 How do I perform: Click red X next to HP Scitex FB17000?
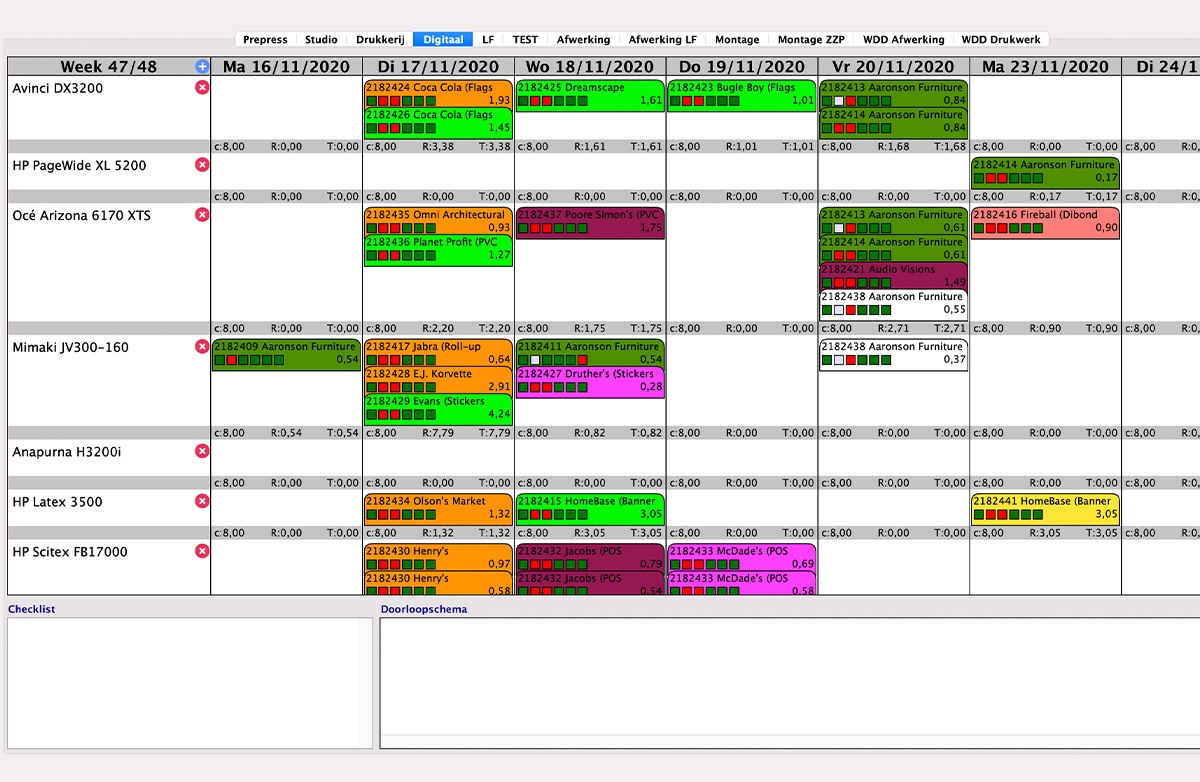(202, 551)
